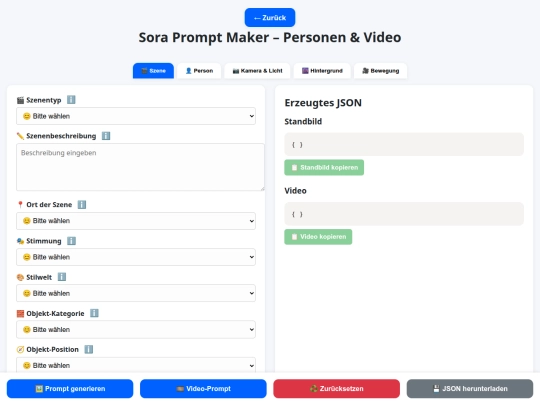540x405 pixels.
Task: Click Video kopieren button
Action: [318, 237]
